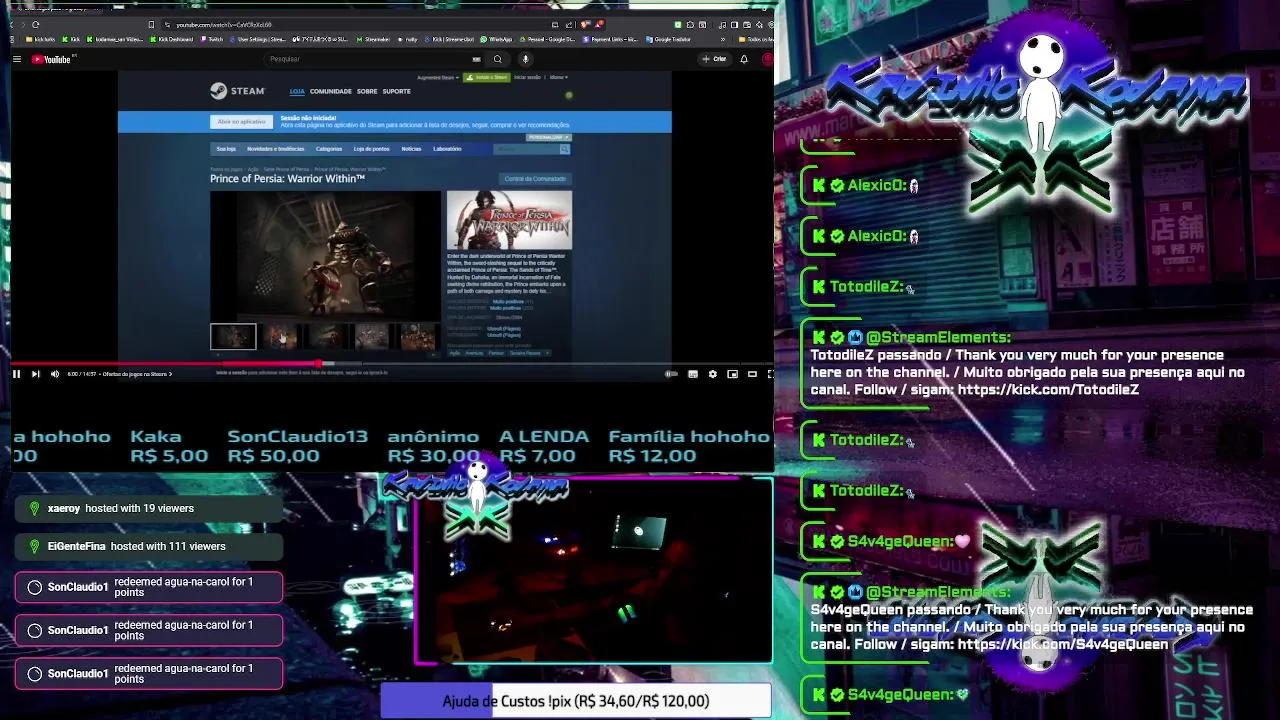This screenshot has width=1280, height=720.
Task: Open the Categorias store tab
Action: coord(329,149)
